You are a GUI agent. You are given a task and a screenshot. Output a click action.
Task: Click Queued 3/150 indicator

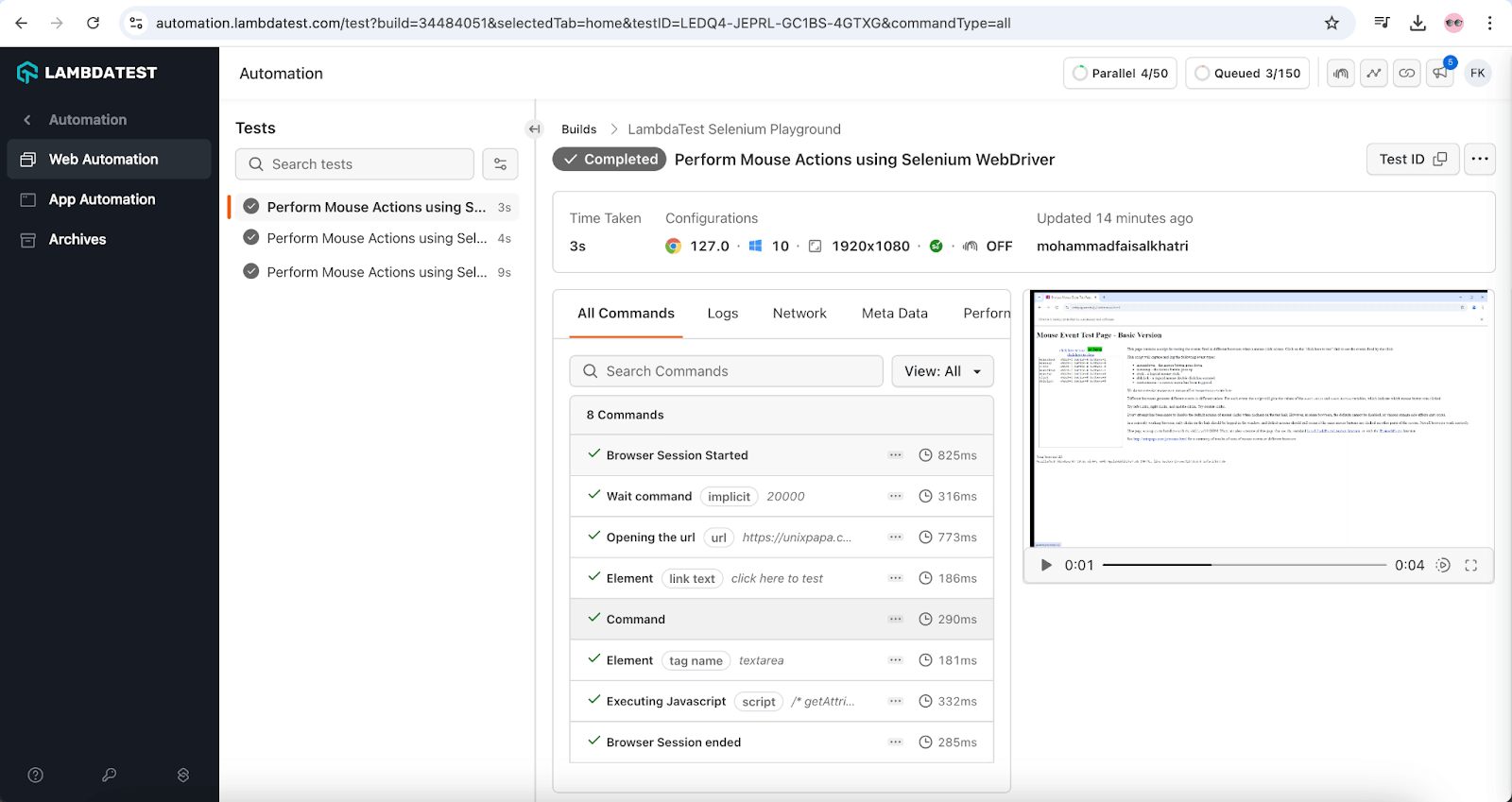(x=1247, y=74)
